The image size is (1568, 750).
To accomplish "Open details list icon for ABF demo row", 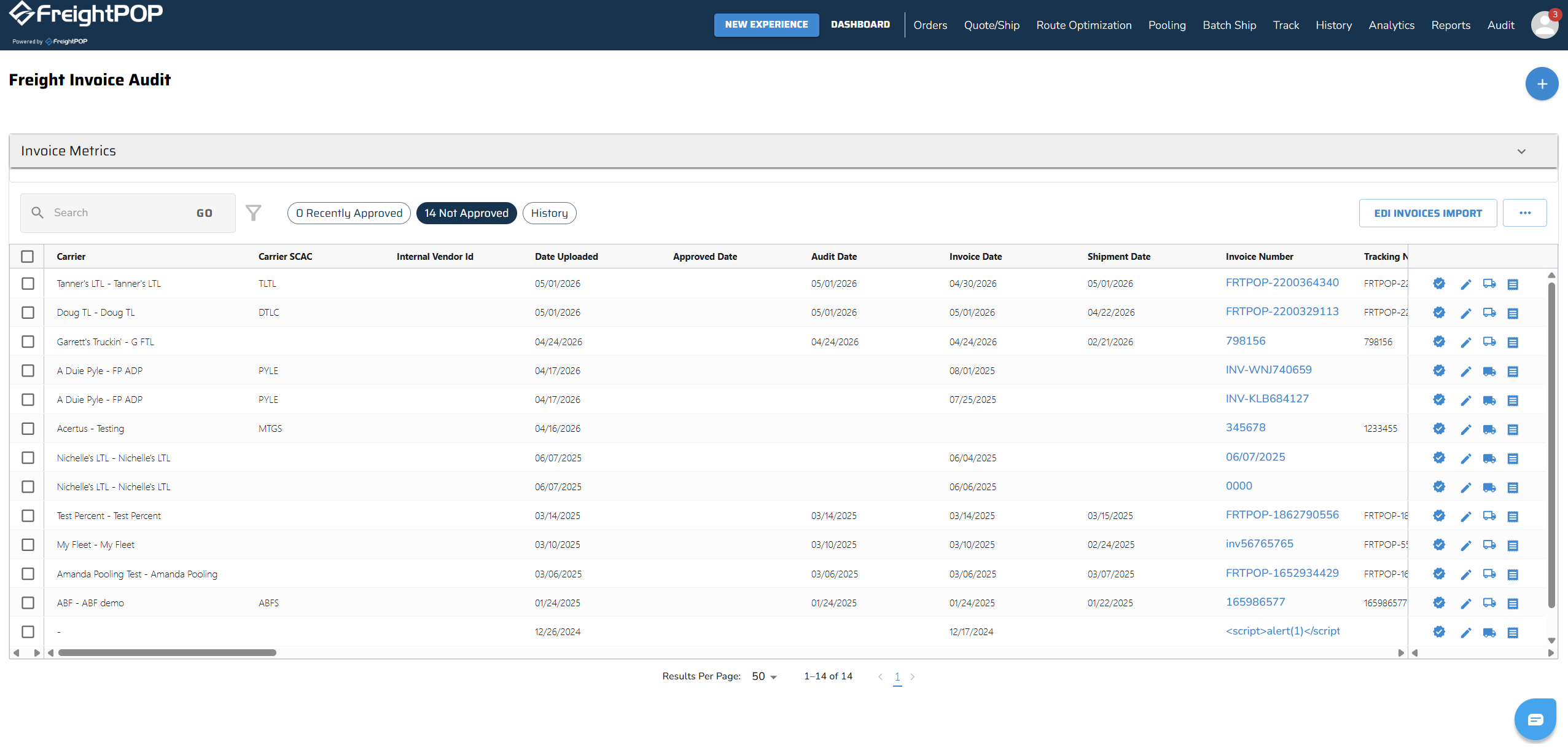I will coord(1513,603).
